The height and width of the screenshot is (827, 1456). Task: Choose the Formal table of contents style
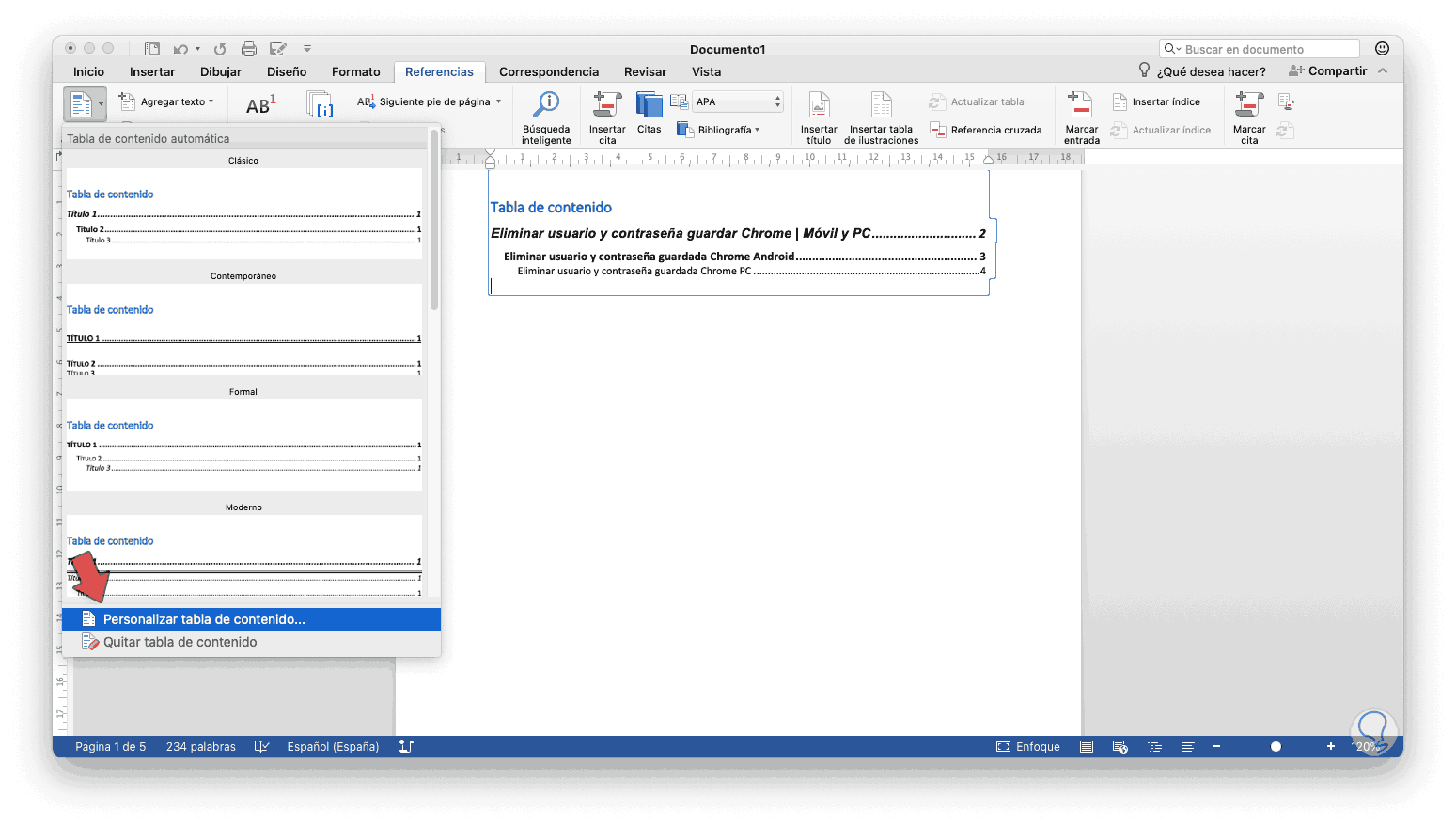(243, 445)
